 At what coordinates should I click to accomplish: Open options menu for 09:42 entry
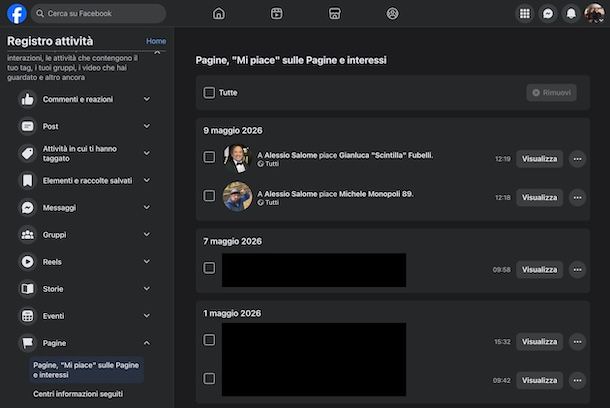pos(577,380)
